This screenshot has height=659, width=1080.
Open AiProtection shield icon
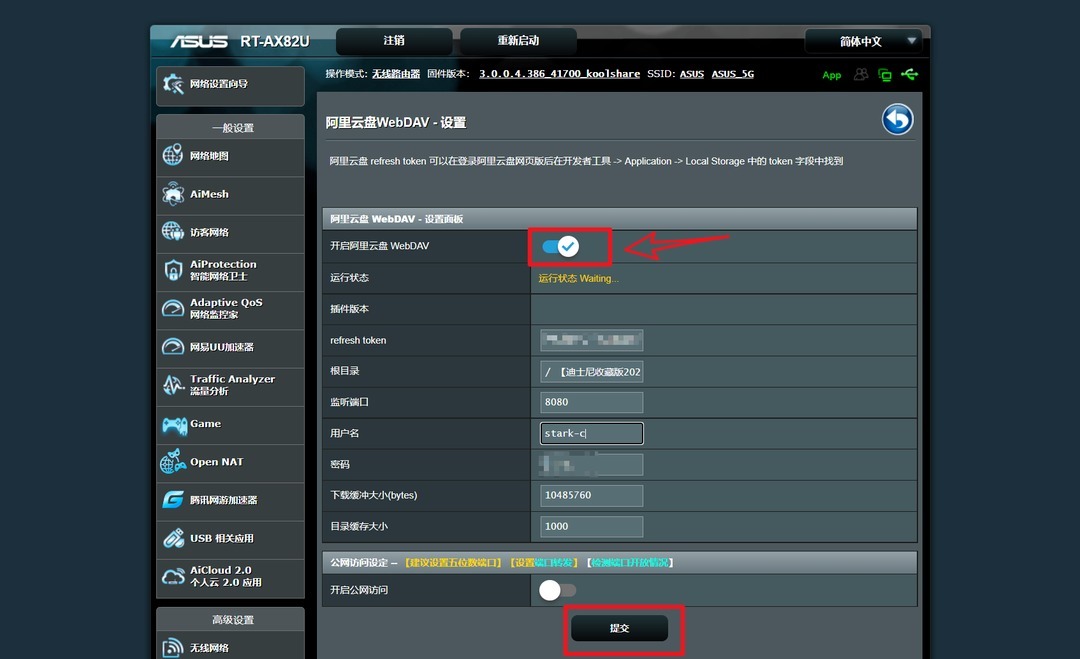(x=173, y=270)
